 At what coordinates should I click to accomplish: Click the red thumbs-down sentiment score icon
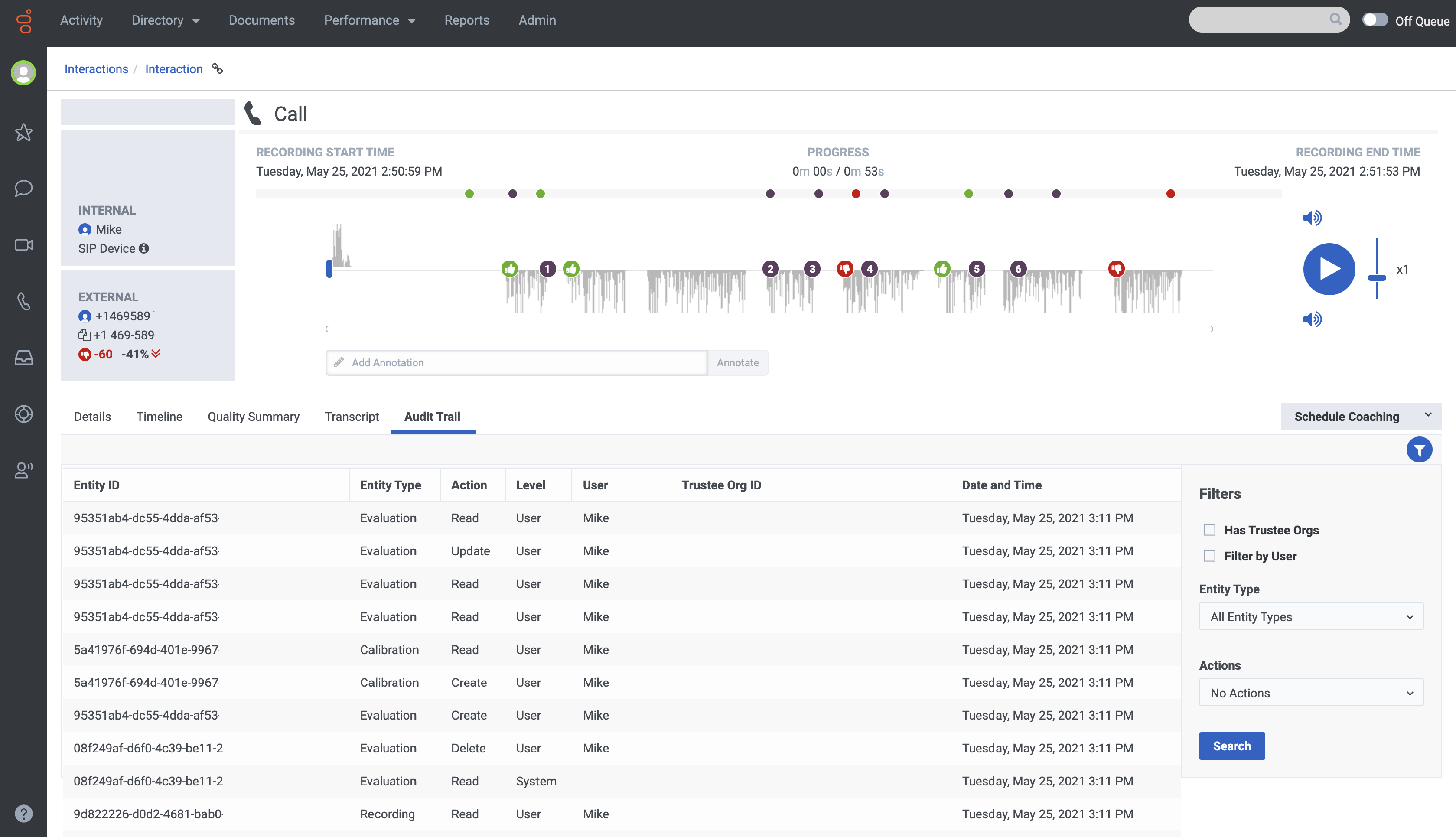click(85, 354)
